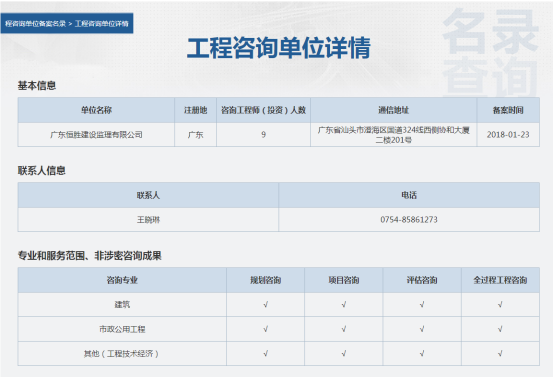Click the 咨询工程师（投资）人数 header
This screenshot has width=554, height=377.
point(263,110)
